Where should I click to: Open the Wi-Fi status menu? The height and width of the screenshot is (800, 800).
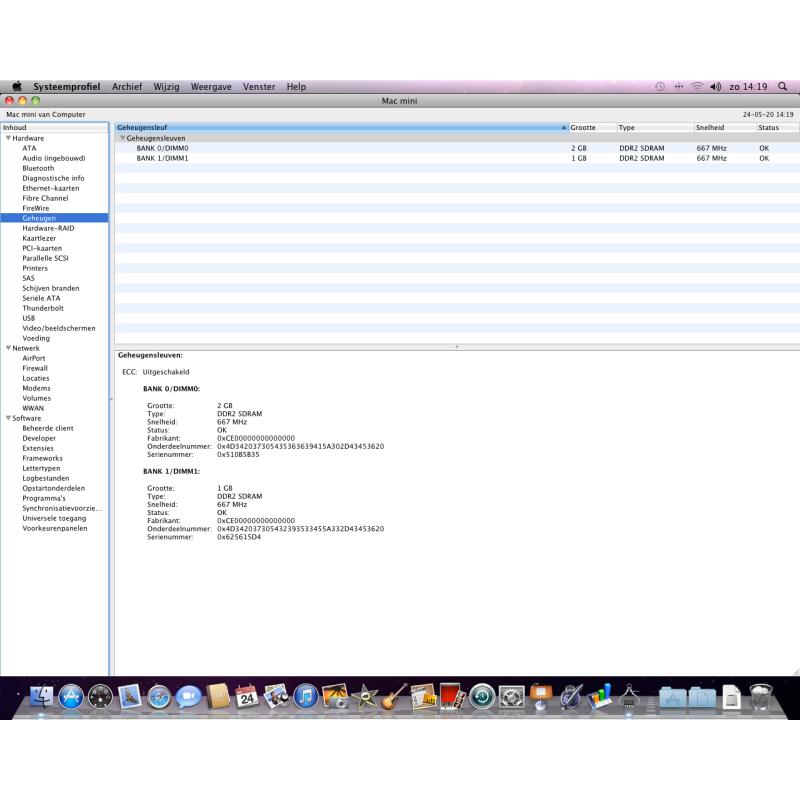[697, 87]
